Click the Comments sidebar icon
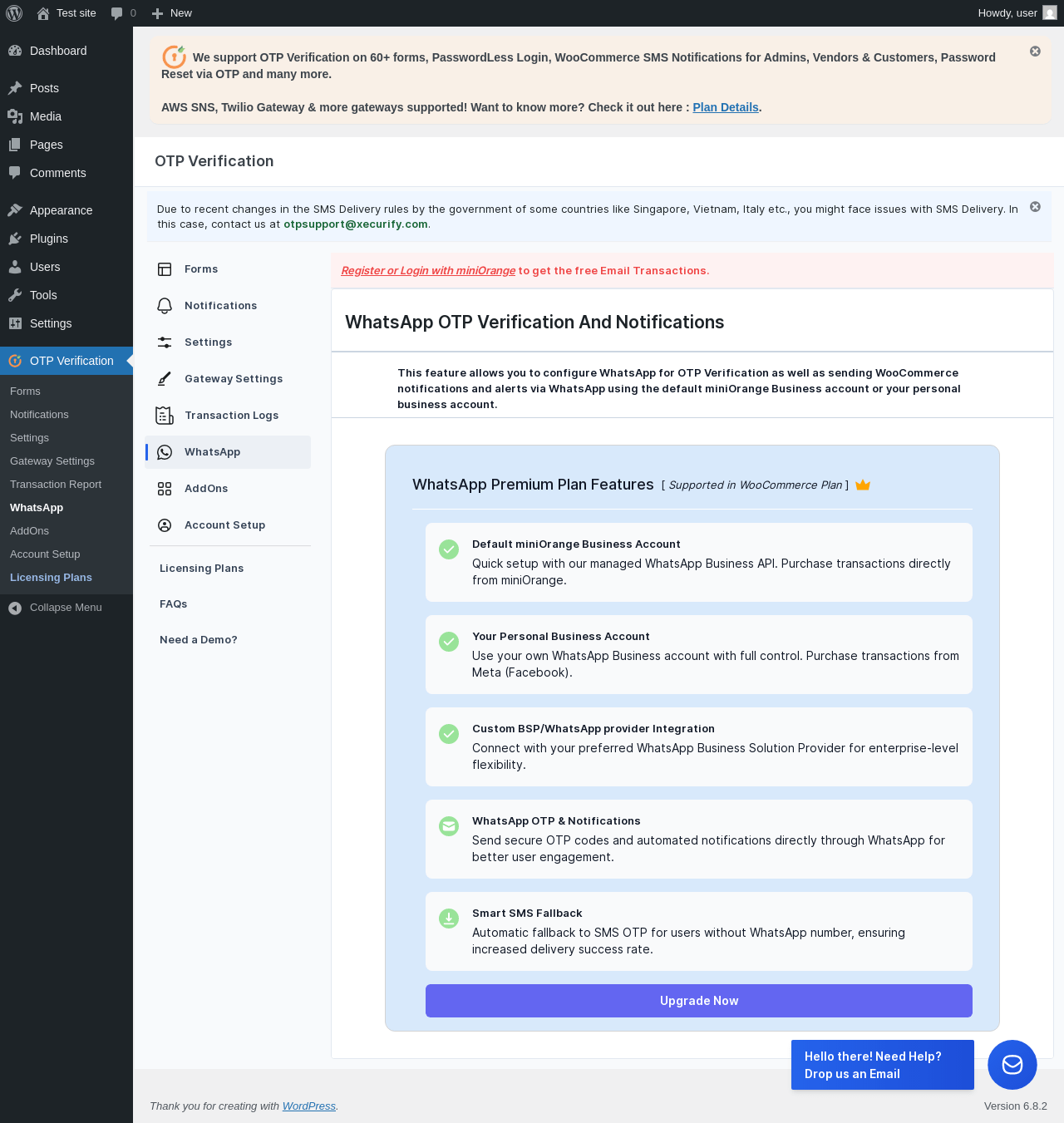 click(x=15, y=173)
